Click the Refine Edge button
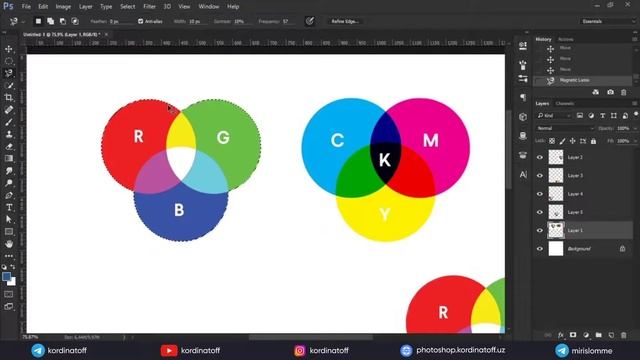 tap(344, 21)
